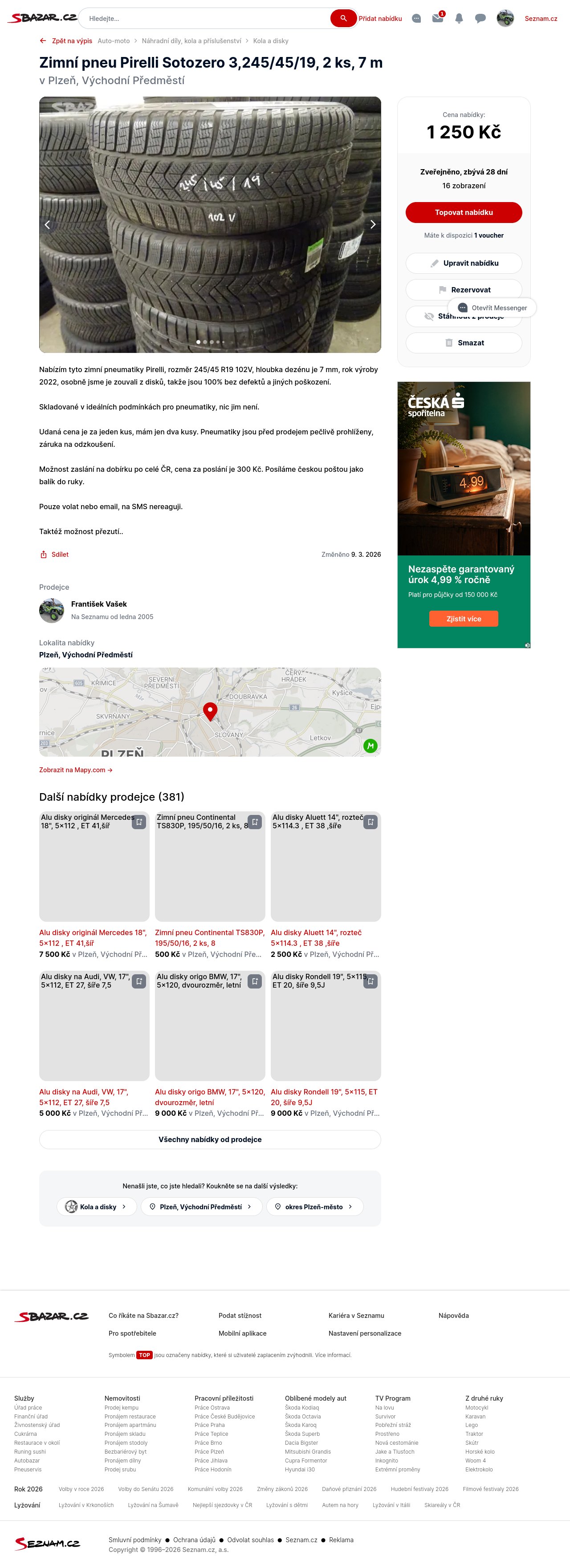Bookmark the Alu disky Rondell 19" listing
Viewport: 570px width, 1568px height.
[x=370, y=981]
